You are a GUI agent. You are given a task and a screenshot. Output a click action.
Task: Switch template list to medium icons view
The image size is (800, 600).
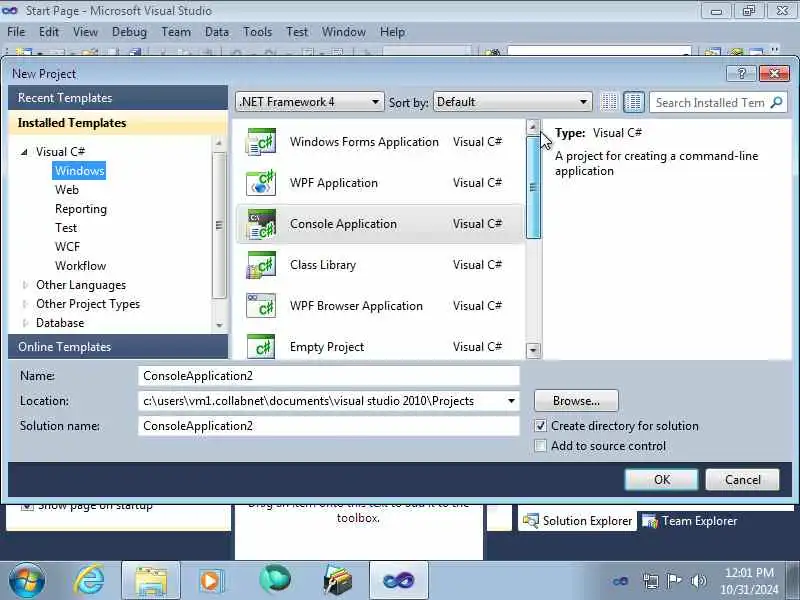pyautogui.click(x=634, y=102)
